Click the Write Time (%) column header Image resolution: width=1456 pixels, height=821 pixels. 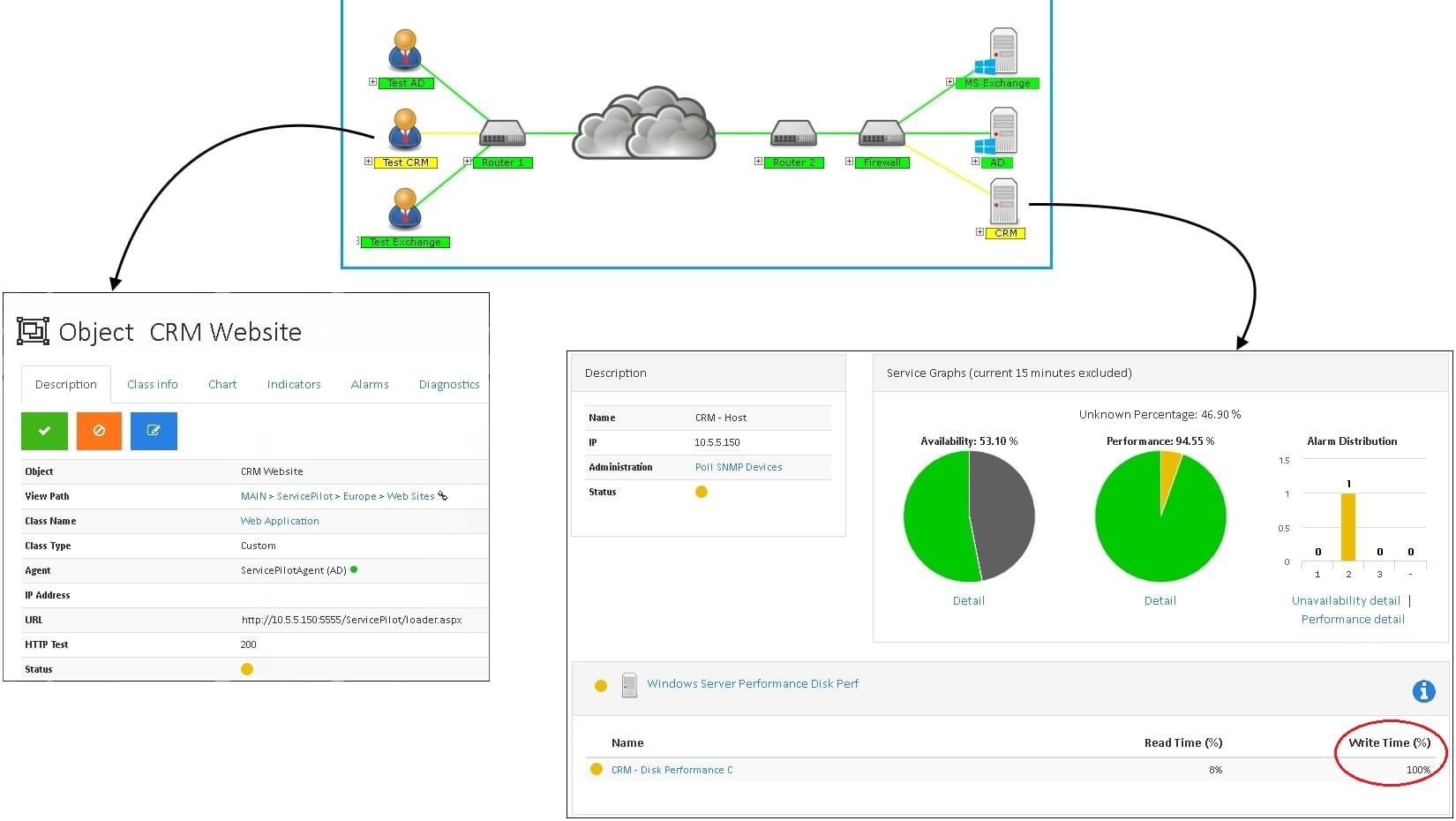click(x=1390, y=742)
